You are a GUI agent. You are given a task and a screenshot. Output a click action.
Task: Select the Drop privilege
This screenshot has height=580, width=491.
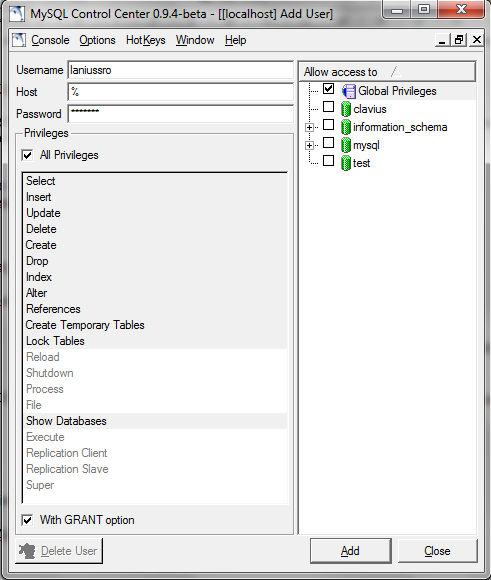155,261
